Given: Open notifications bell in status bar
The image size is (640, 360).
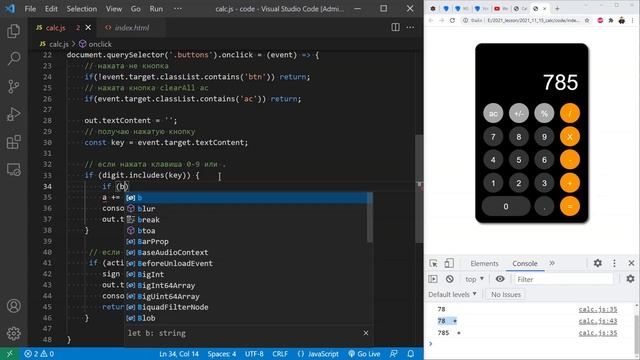Looking at the screenshot, I should coord(411,354).
